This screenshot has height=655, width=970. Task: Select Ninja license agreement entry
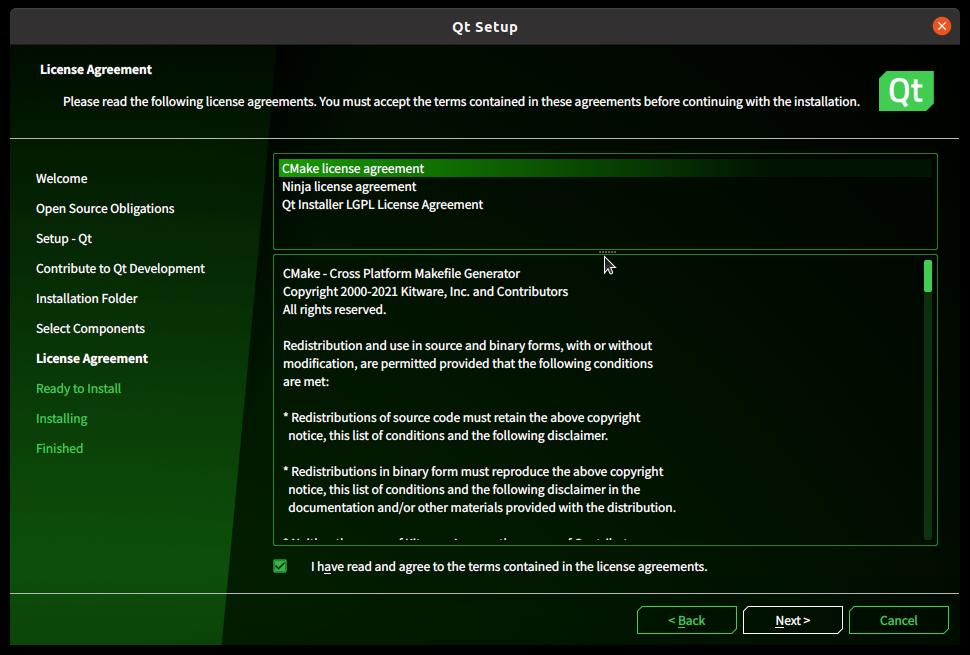605,186
